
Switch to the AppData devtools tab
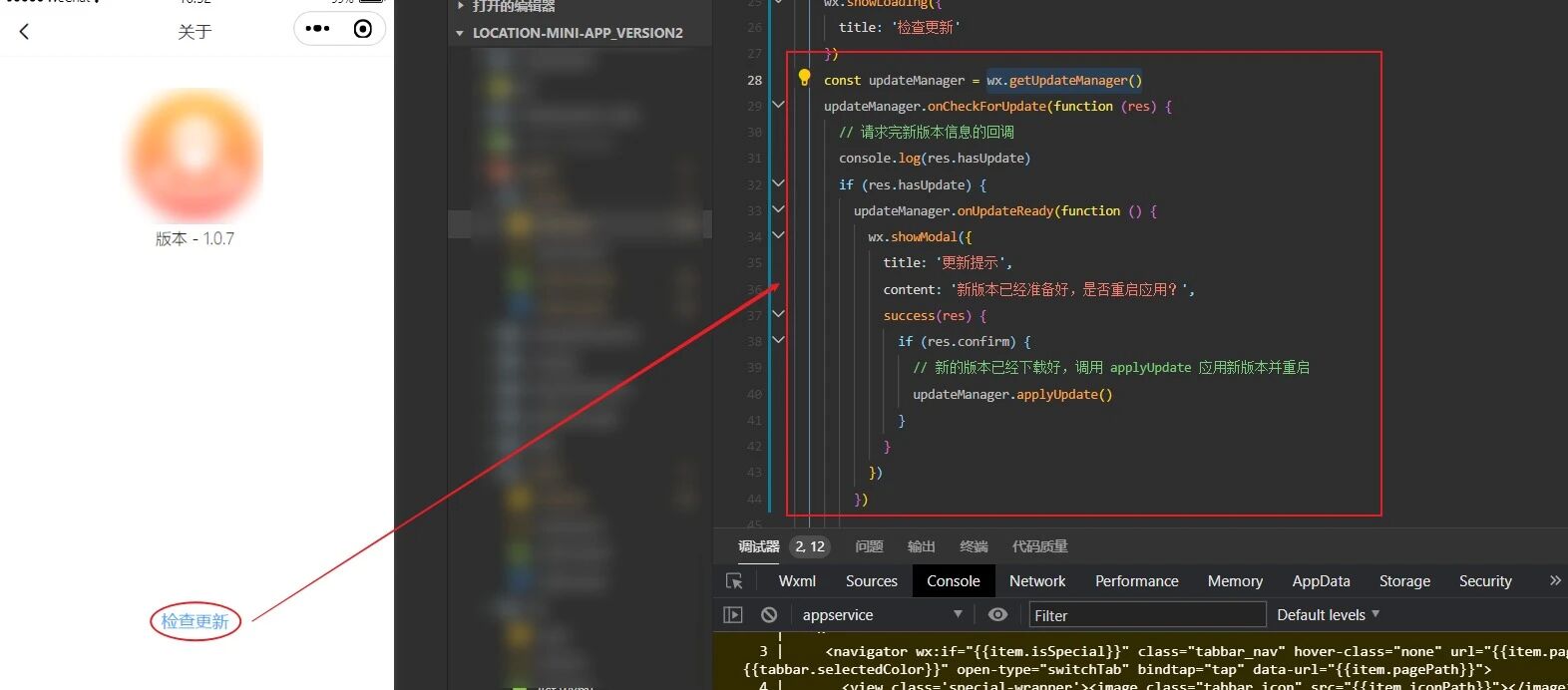tap(1321, 581)
